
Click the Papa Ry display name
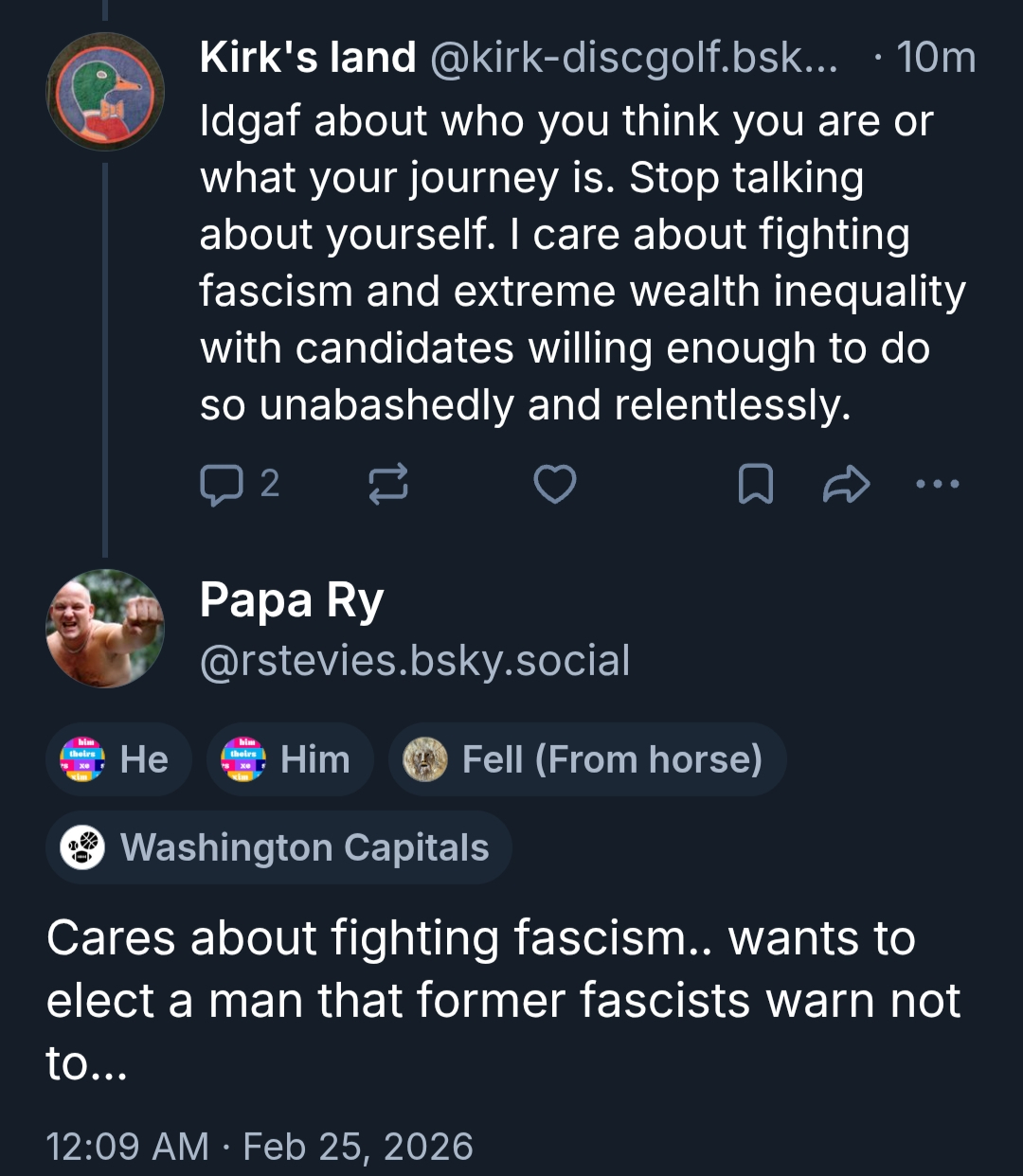pos(292,600)
